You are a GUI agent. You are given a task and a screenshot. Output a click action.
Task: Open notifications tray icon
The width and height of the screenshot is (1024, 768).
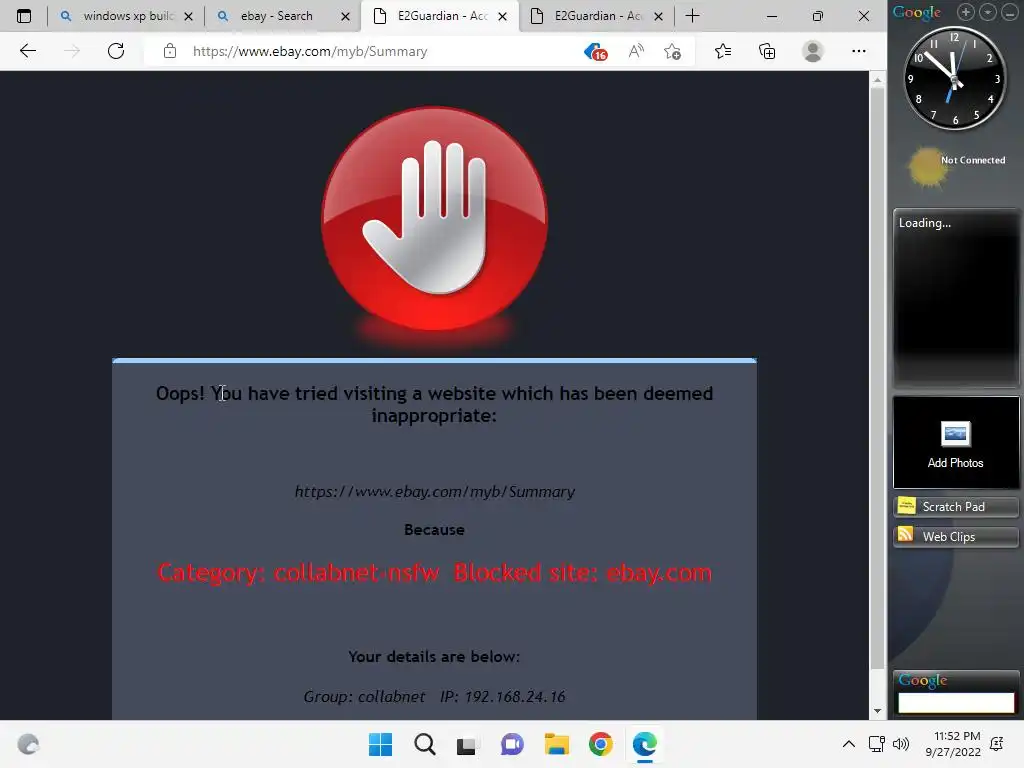pyautogui.click(x=997, y=744)
